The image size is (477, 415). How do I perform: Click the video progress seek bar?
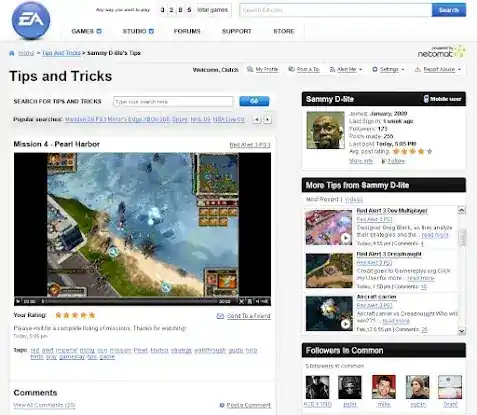tap(130, 301)
